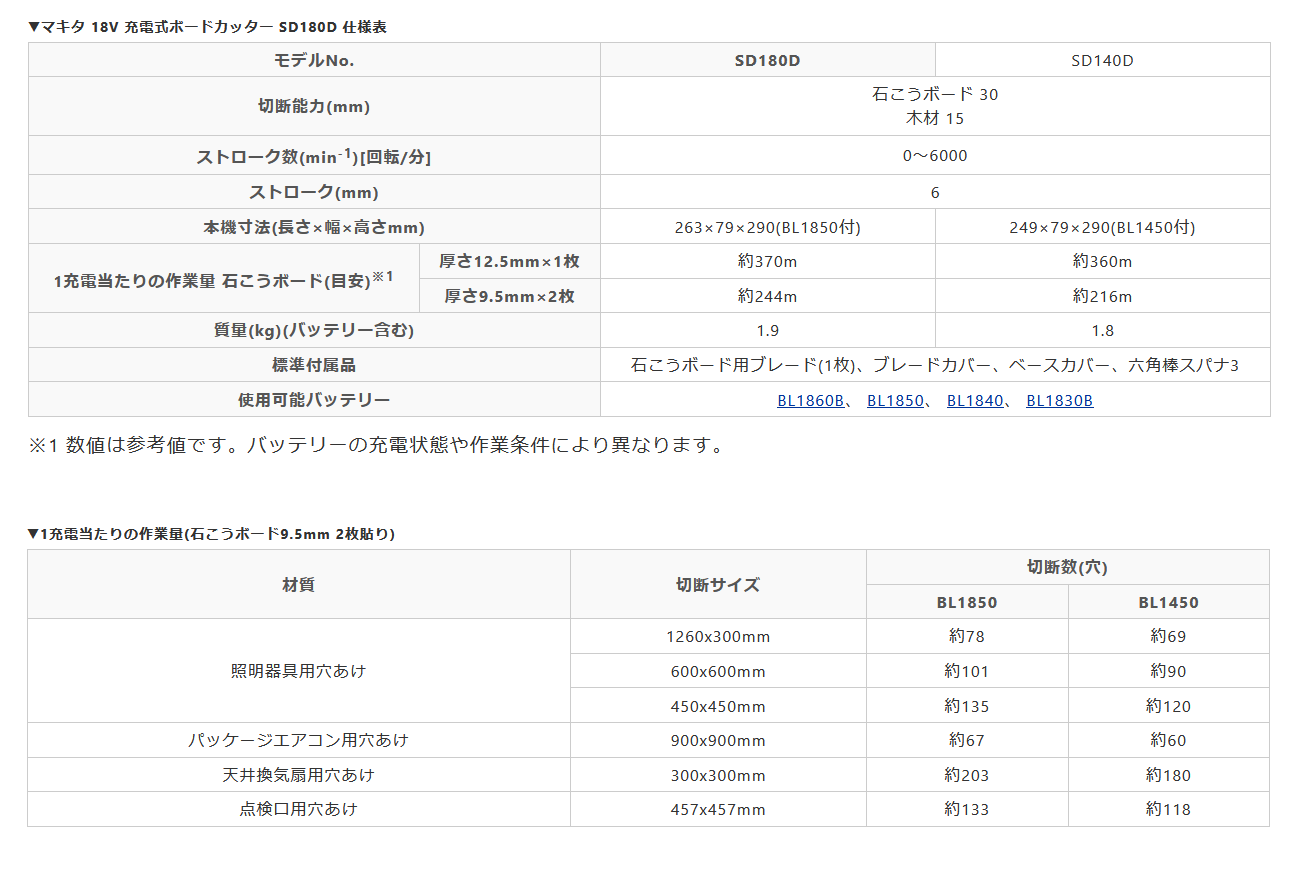
Task: Select the 457x457mm cut size
Action: (718, 809)
